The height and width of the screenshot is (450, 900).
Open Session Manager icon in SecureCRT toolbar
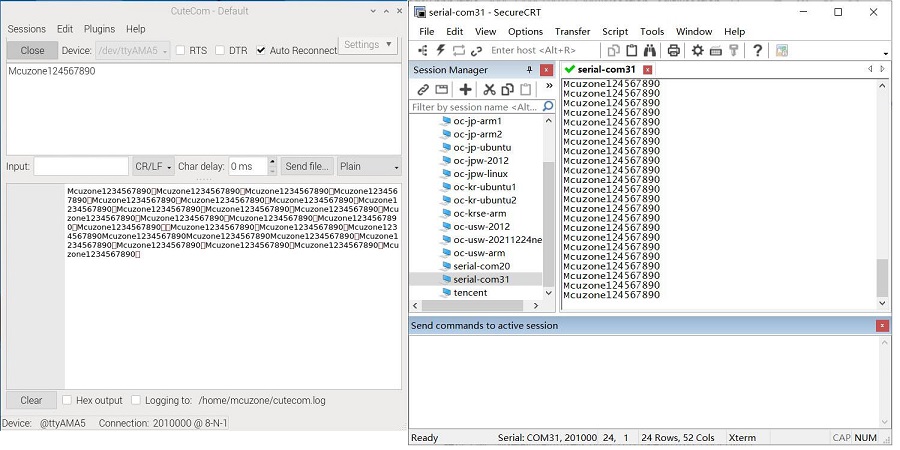422,51
